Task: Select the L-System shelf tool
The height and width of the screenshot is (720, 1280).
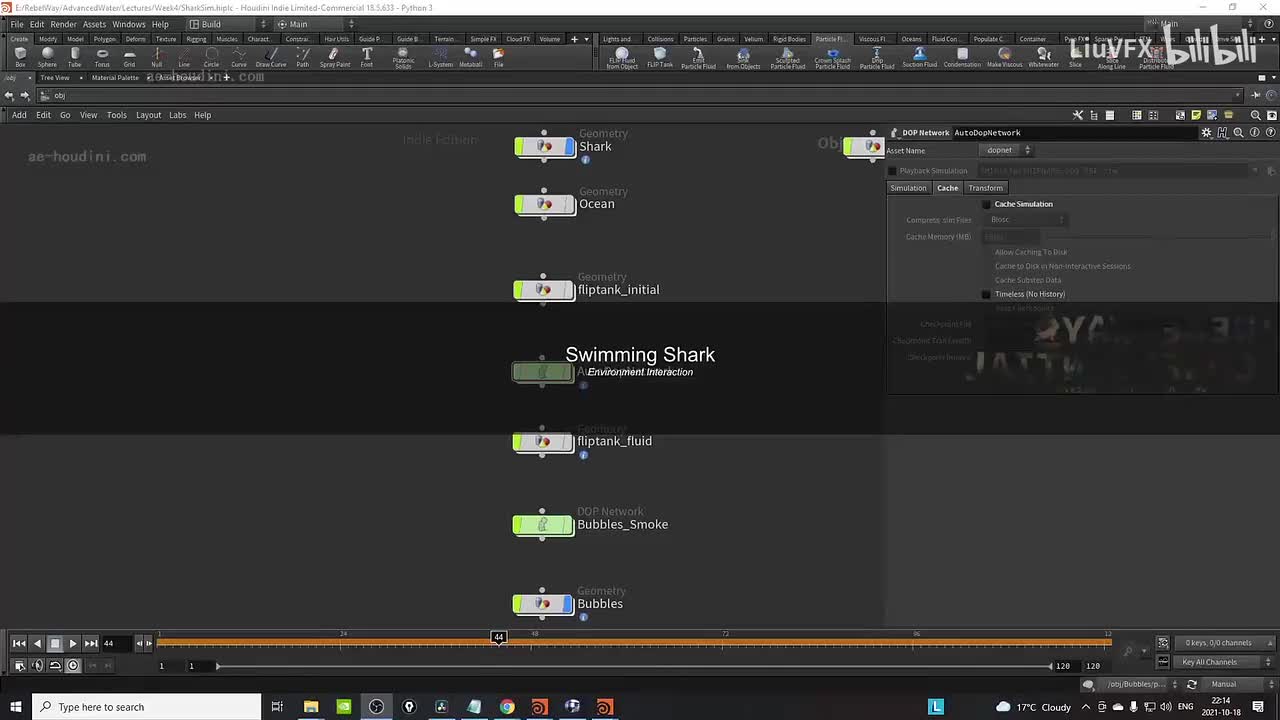Action: (x=441, y=57)
